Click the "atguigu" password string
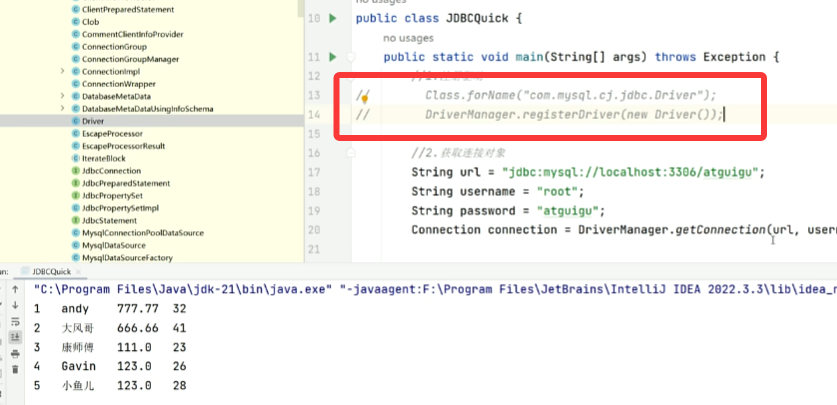Screen dimensions: 837x405 click(x=567, y=211)
